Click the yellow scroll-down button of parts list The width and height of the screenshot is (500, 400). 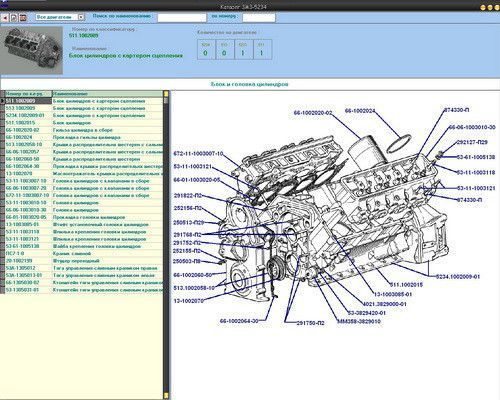pos(166,396)
